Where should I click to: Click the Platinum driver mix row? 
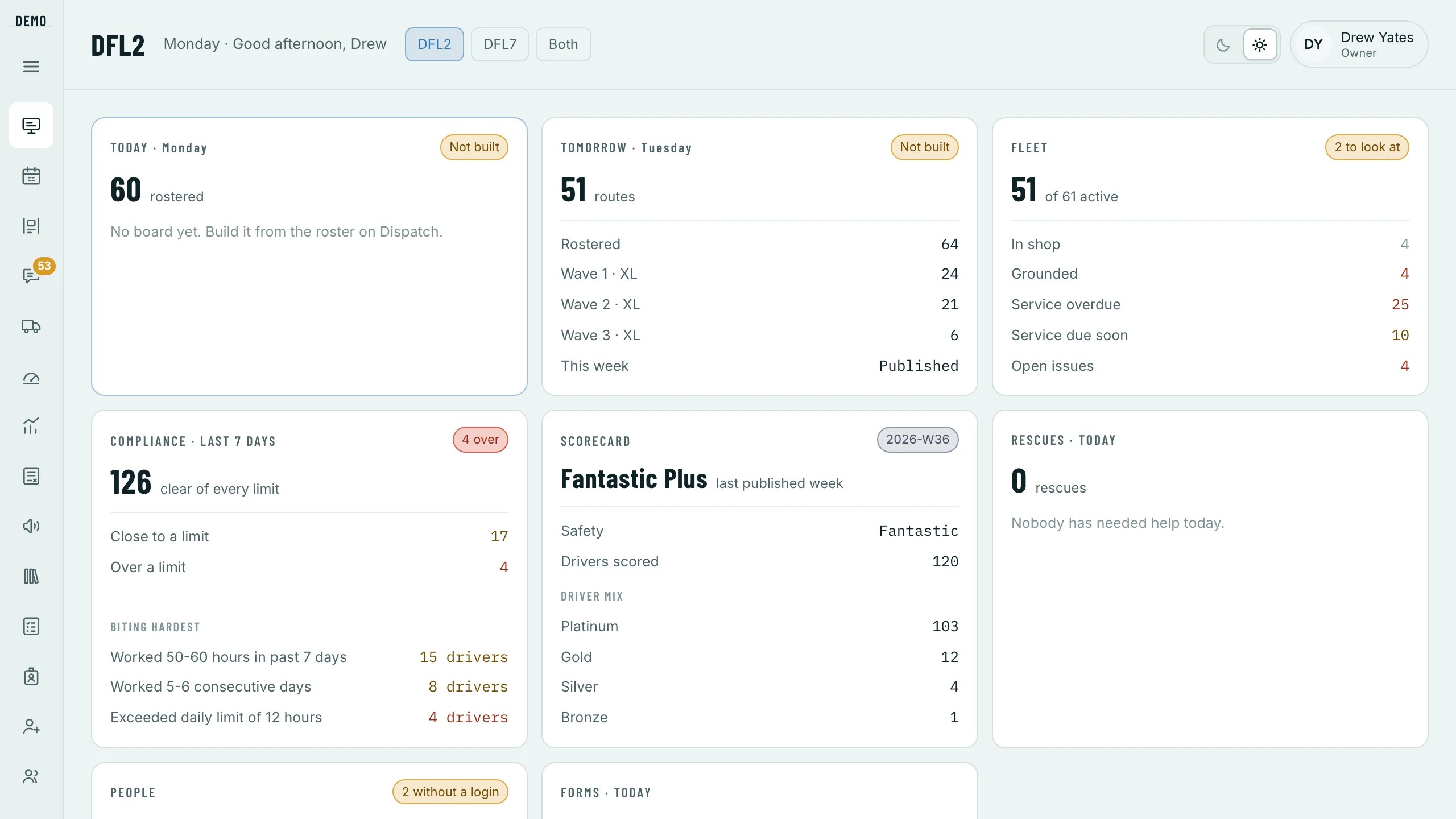tap(760, 626)
